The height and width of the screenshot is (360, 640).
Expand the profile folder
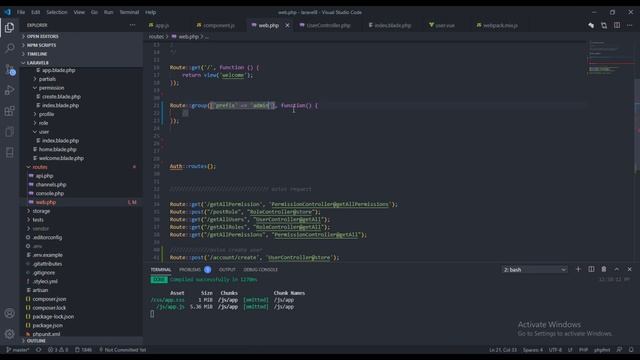46,114
